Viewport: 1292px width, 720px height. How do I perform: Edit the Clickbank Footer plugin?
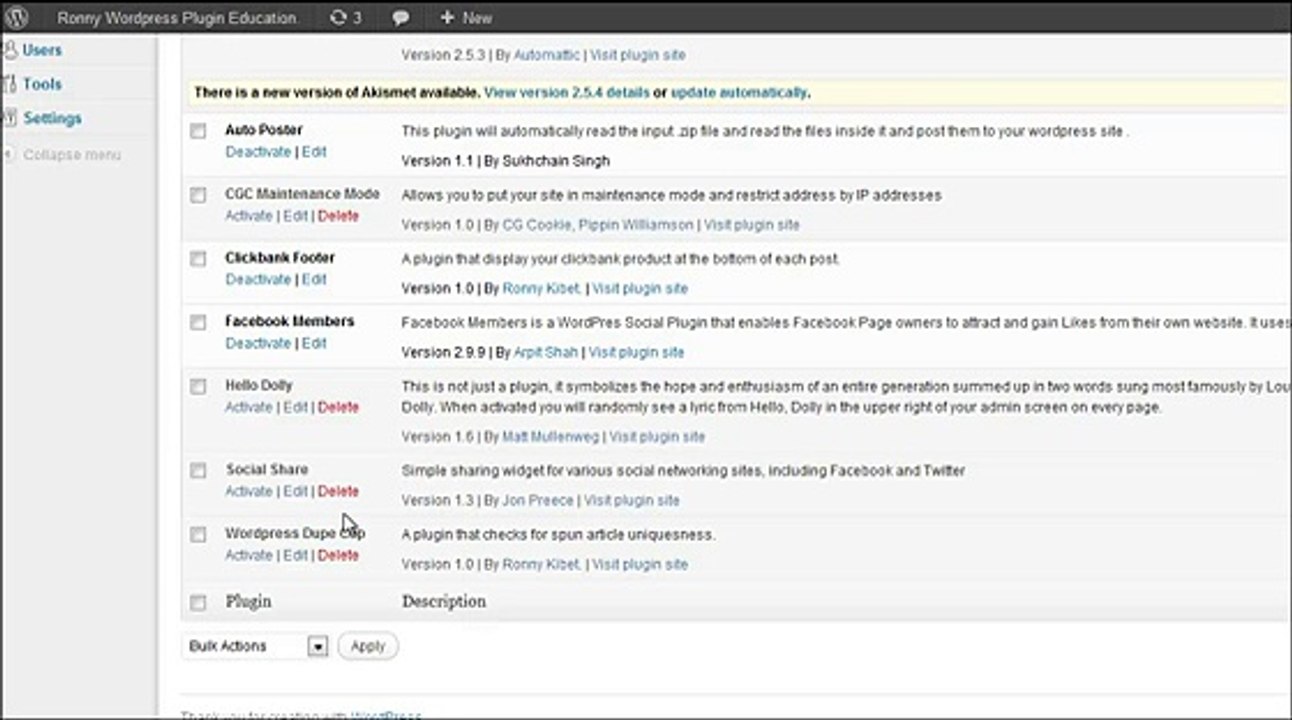pos(314,279)
